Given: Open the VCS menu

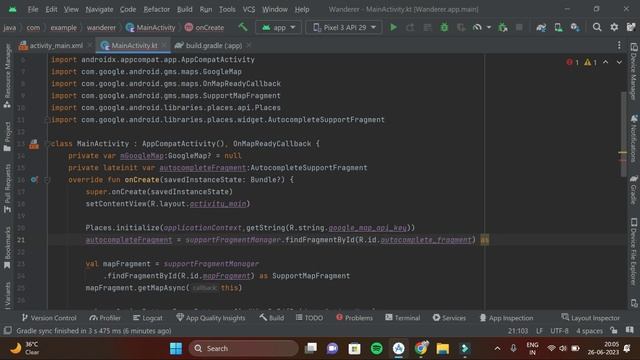Looking at the screenshot, I should point(249,9).
